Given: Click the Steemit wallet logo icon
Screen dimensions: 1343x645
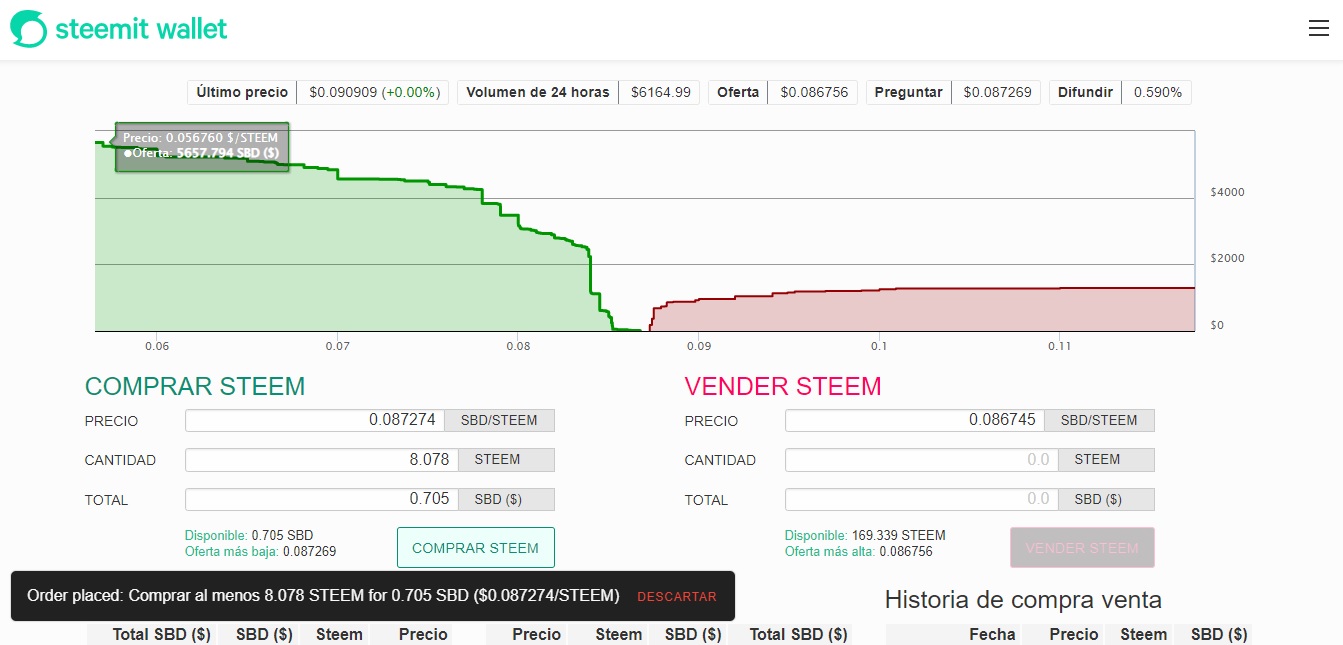Looking at the screenshot, I should tap(28, 29).
